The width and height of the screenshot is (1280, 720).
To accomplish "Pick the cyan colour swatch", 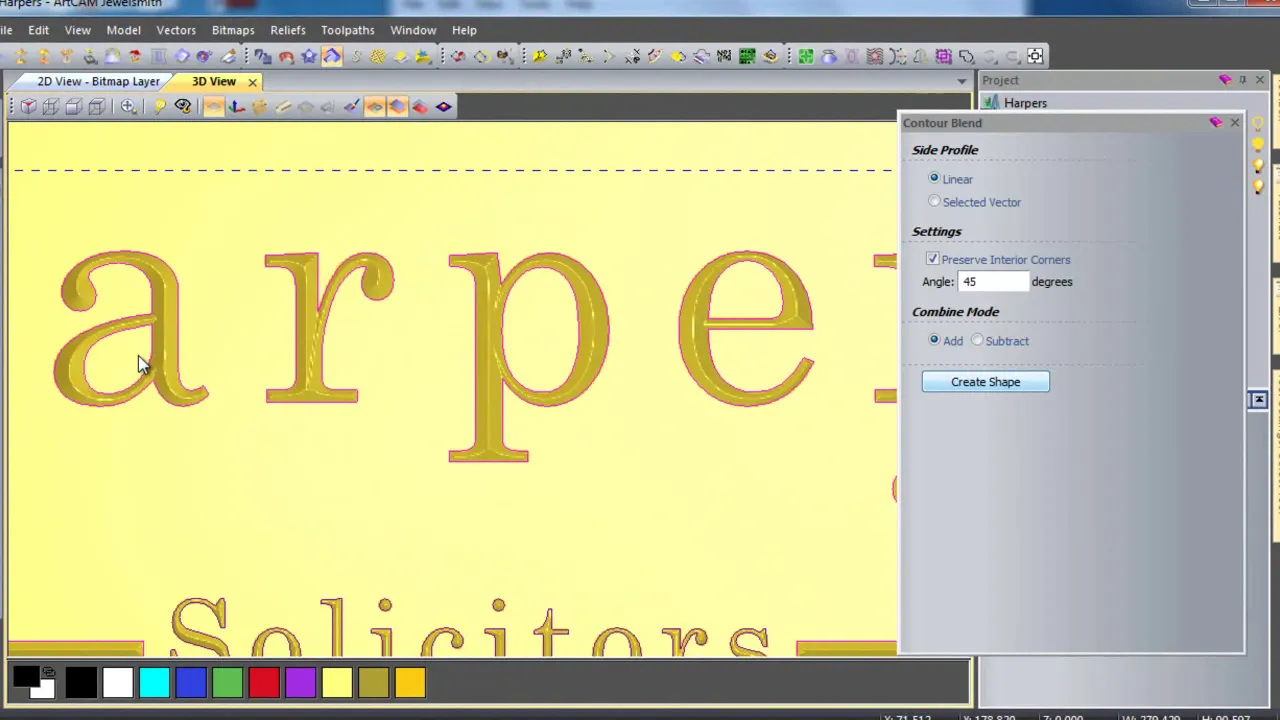I will pyautogui.click(x=155, y=682).
